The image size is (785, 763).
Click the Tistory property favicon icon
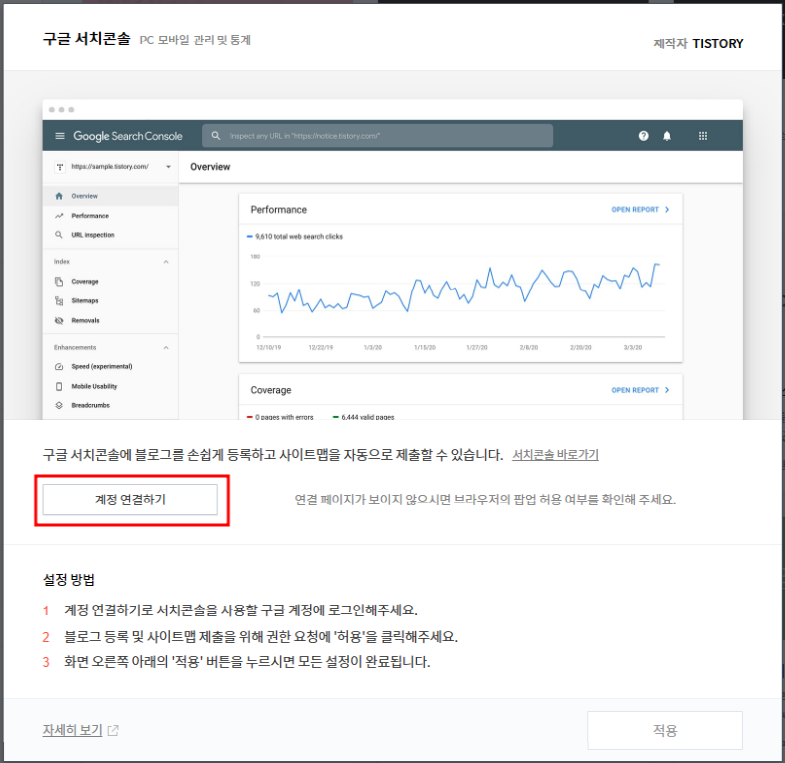point(60,167)
